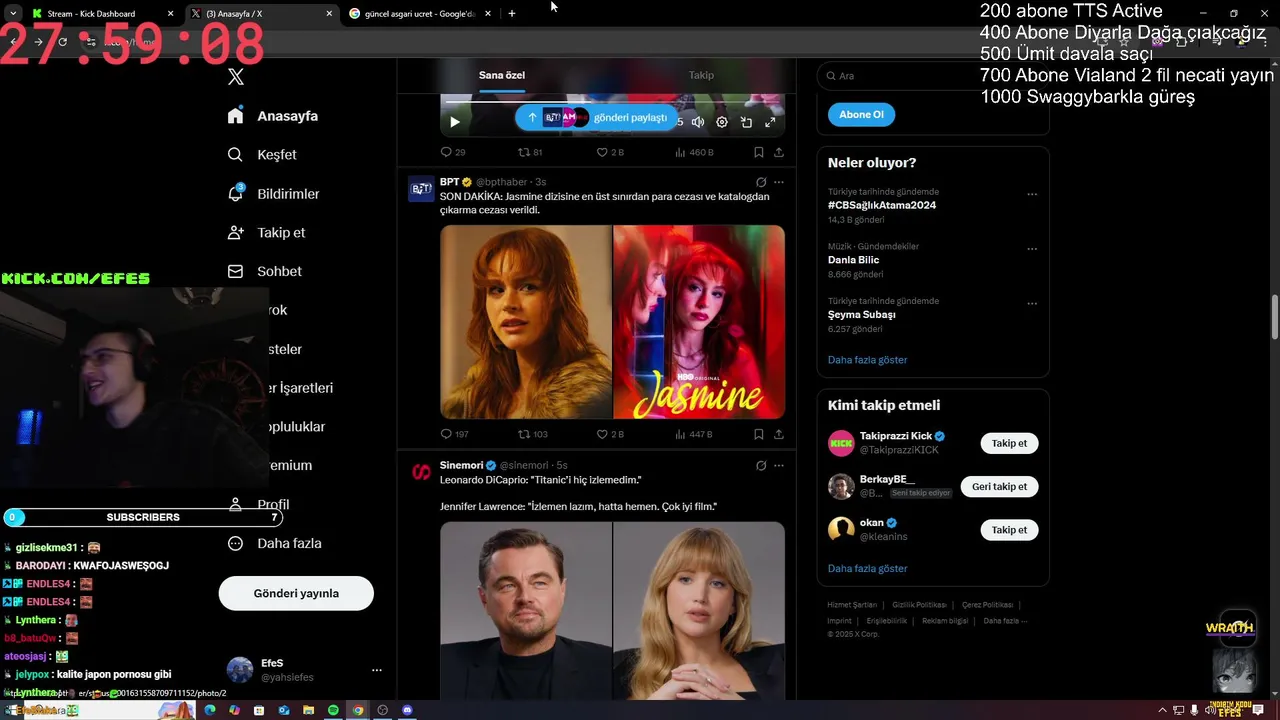Follow back BerkayBE_ with Geri takip et
Viewport: 1280px width, 720px height.
click(x=1000, y=486)
